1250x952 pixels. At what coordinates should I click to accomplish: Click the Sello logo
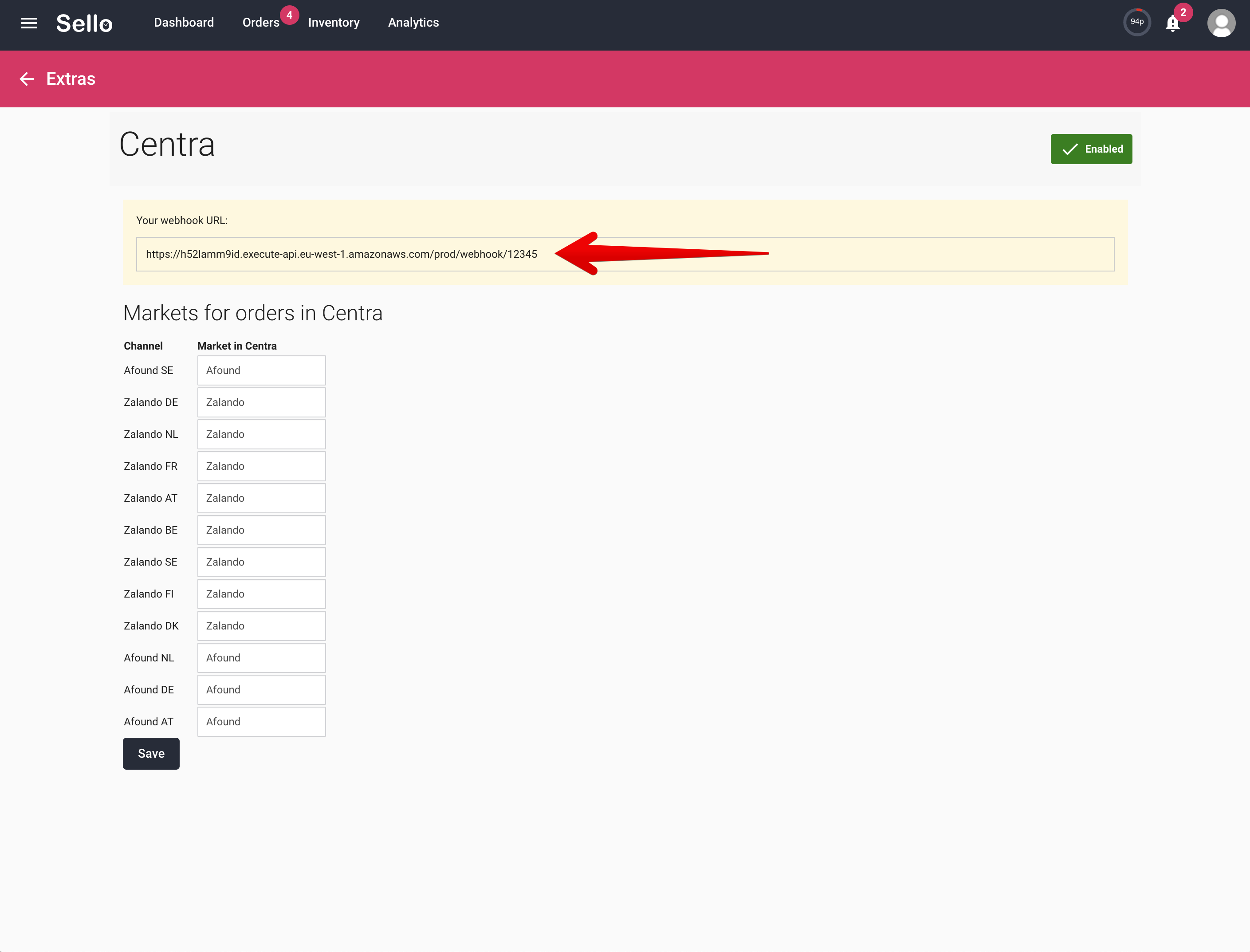point(84,23)
